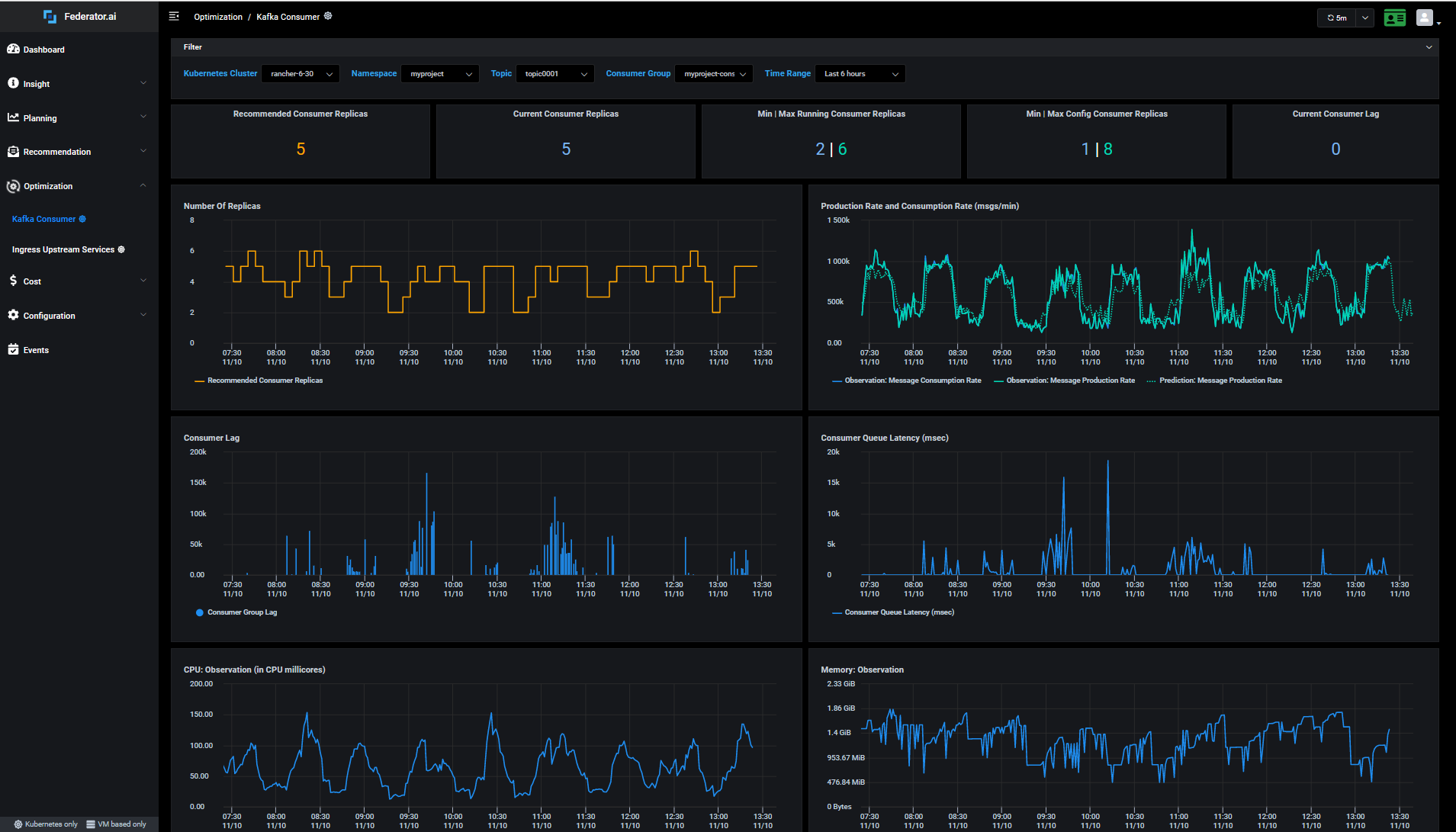Click the Kubernetes icon beside Kafka Consumer in the sidebar
1456x832 pixels.
pyautogui.click(x=82, y=219)
